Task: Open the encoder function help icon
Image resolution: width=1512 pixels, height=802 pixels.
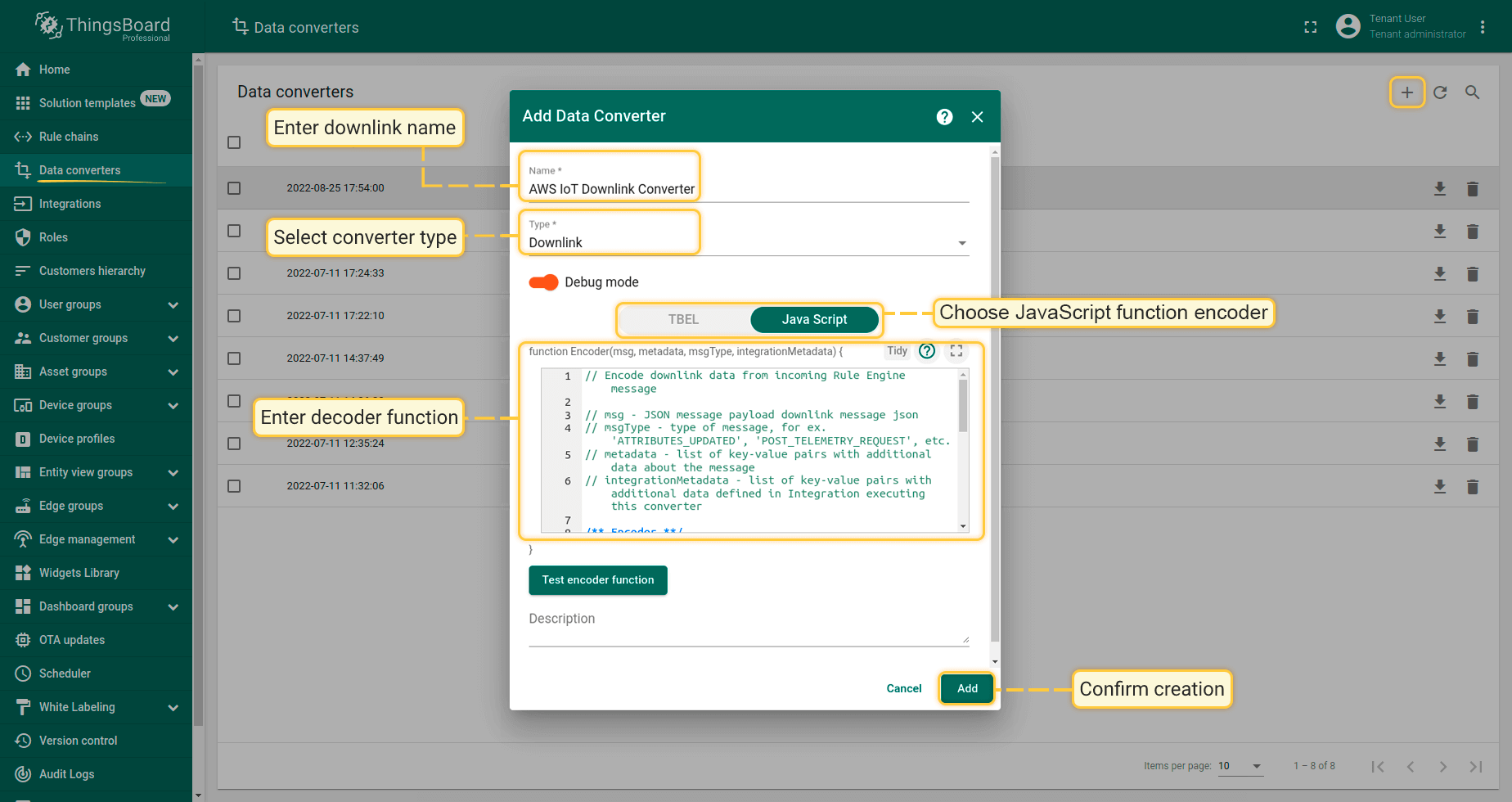Action: point(927,351)
